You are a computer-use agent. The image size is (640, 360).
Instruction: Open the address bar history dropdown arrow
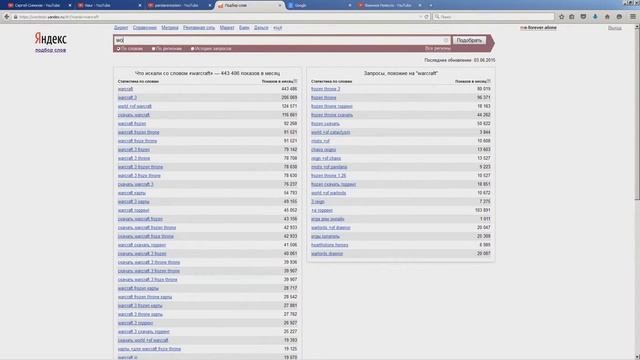tap(420, 17)
